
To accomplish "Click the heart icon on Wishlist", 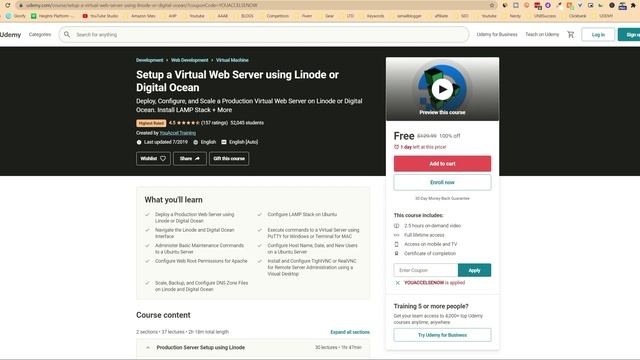I will click(x=163, y=158).
